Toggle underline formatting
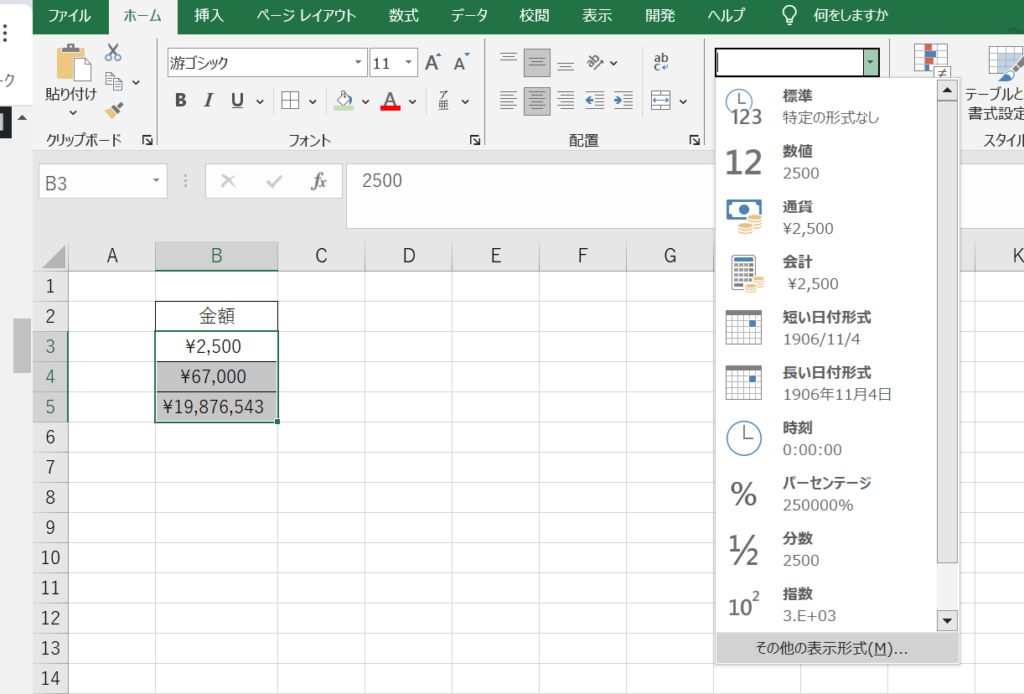This screenshot has height=694, width=1024. tap(238, 101)
